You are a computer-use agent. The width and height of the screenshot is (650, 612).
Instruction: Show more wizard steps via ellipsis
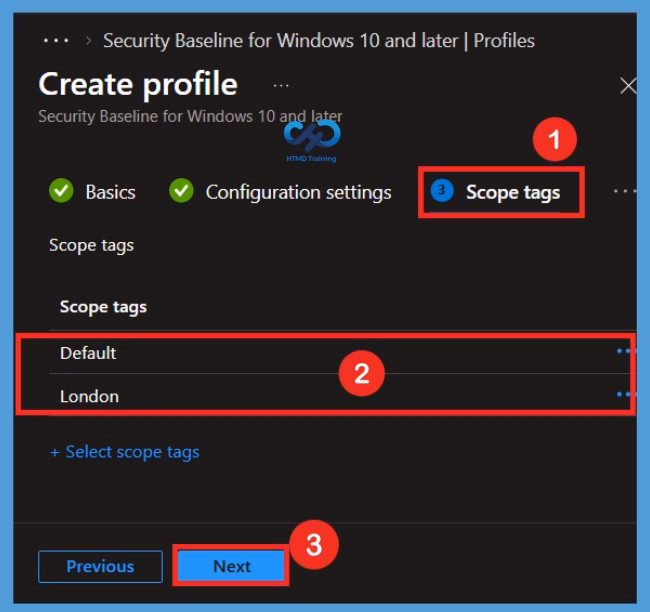click(x=625, y=191)
